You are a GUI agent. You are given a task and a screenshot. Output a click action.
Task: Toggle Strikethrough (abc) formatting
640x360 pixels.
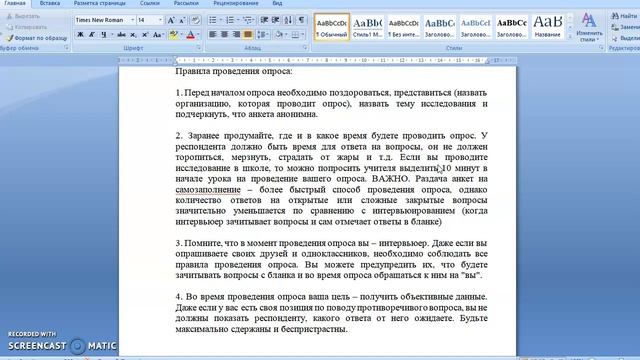point(121,35)
